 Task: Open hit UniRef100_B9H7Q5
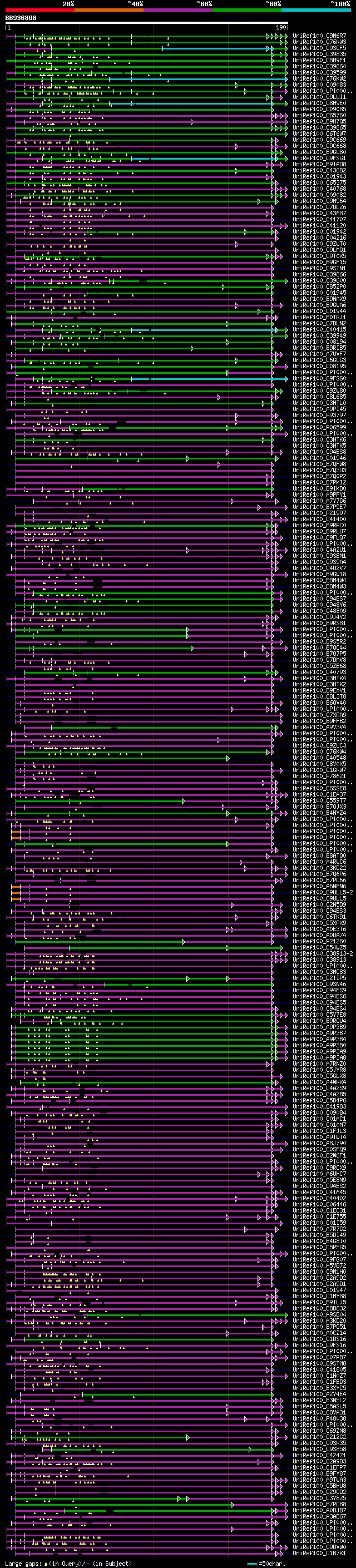pos(319,122)
